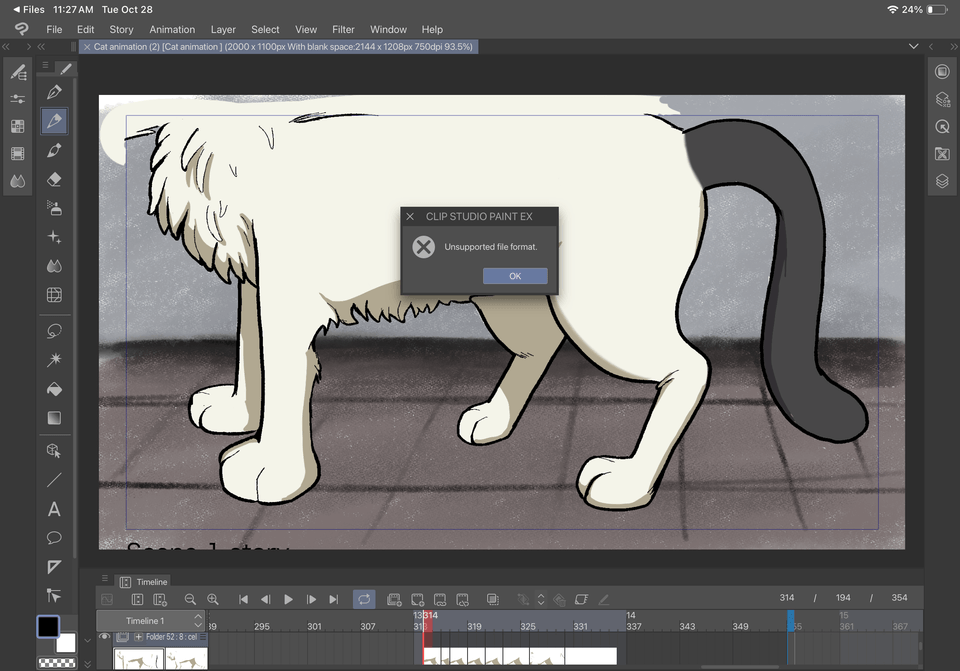
Task: Go to the next frame
Action: point(311,599)
